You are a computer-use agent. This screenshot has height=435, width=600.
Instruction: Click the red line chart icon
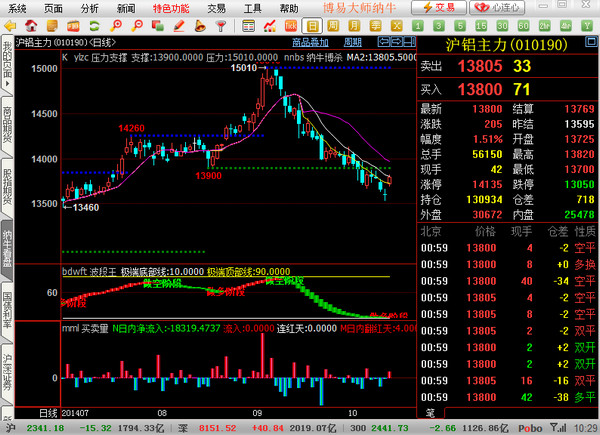click(270, 26)
